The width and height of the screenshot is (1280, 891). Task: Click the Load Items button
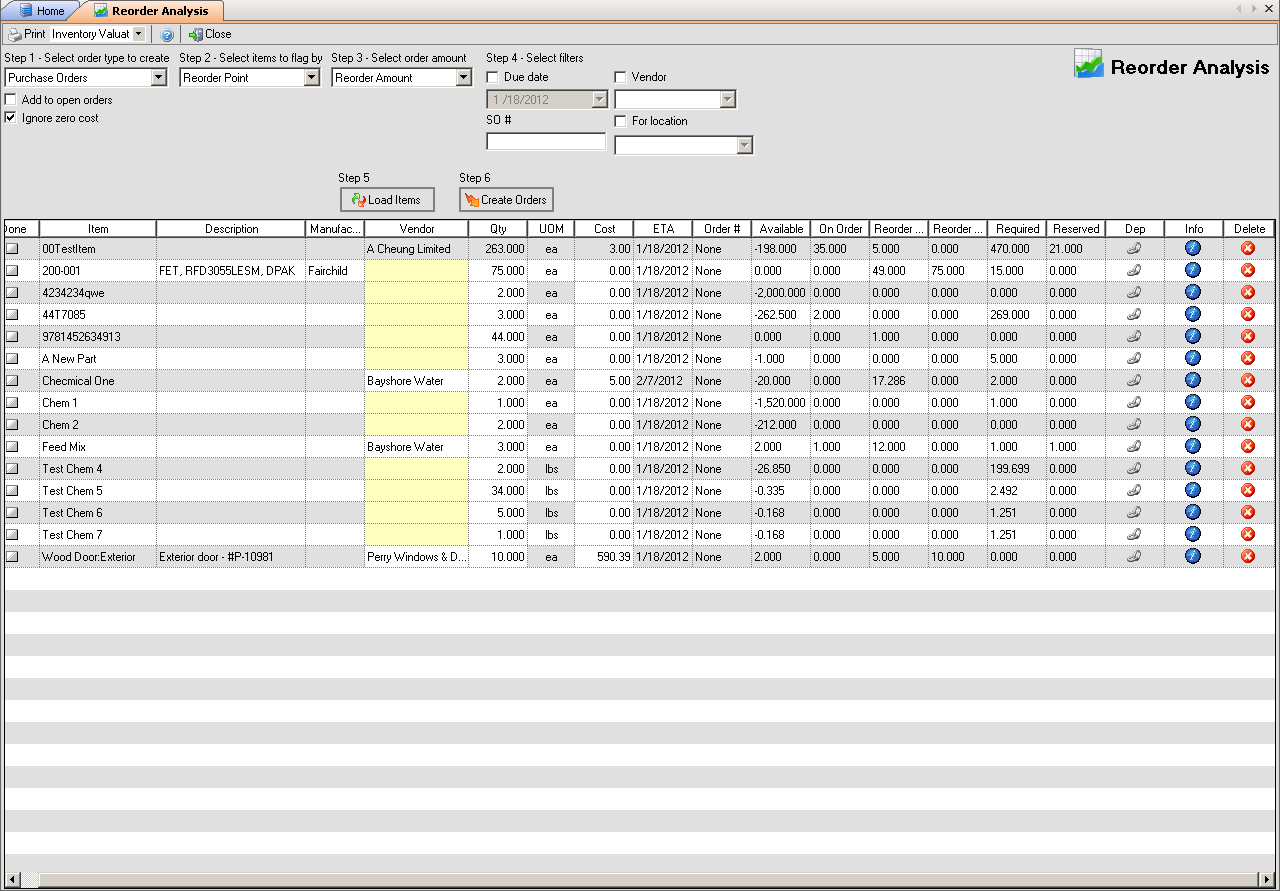point(387,200)
